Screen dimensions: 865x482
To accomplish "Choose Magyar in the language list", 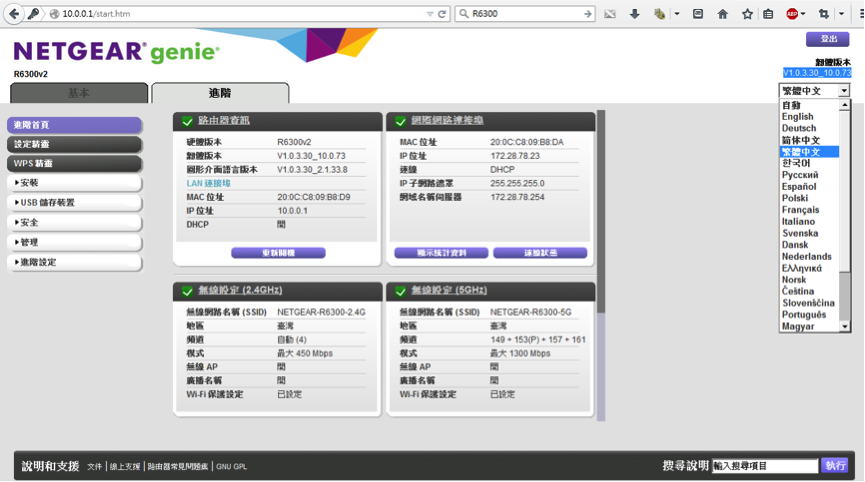I will pyautogui.click(x=798, y=326).
